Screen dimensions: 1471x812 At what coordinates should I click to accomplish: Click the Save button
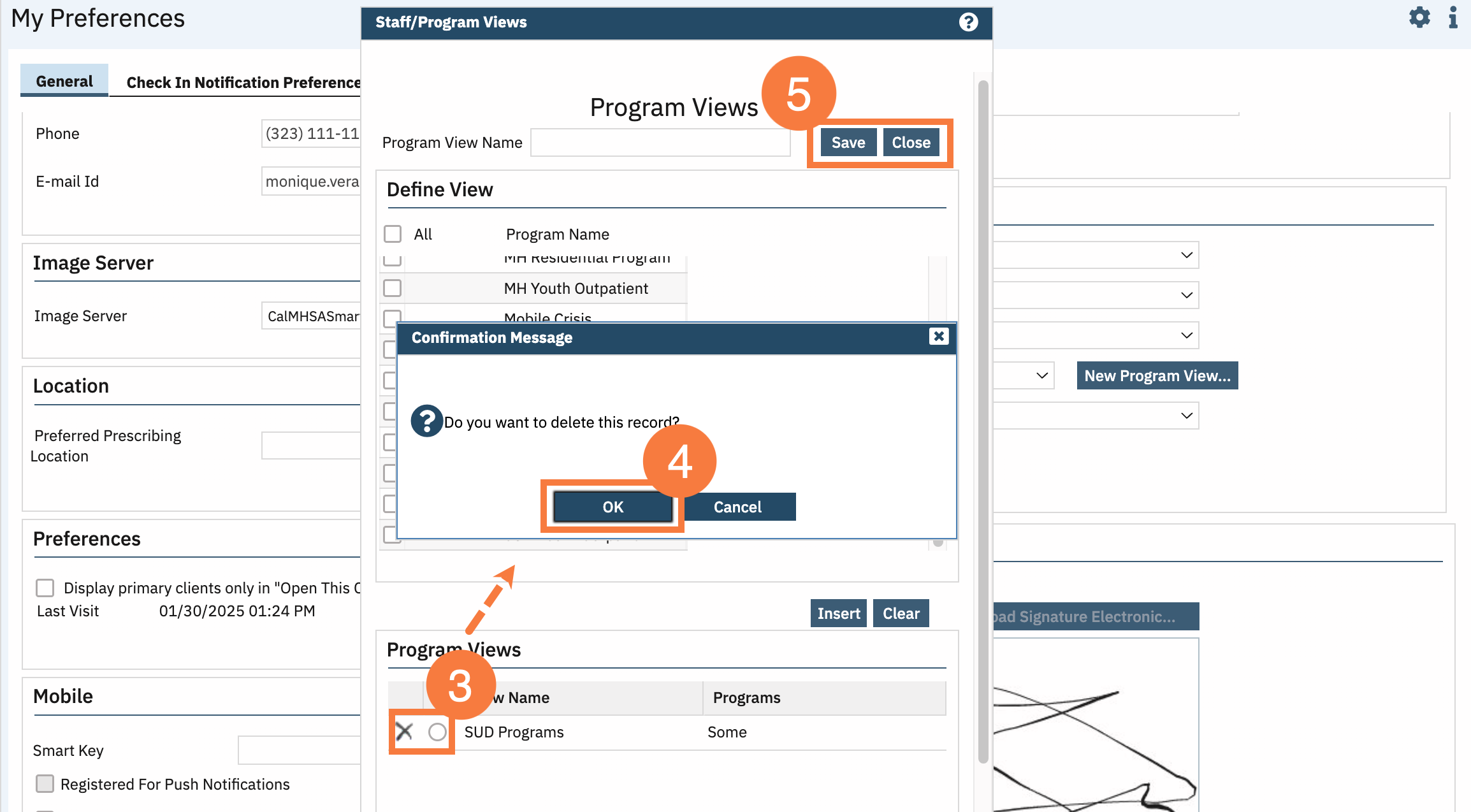tap(848, 143)
